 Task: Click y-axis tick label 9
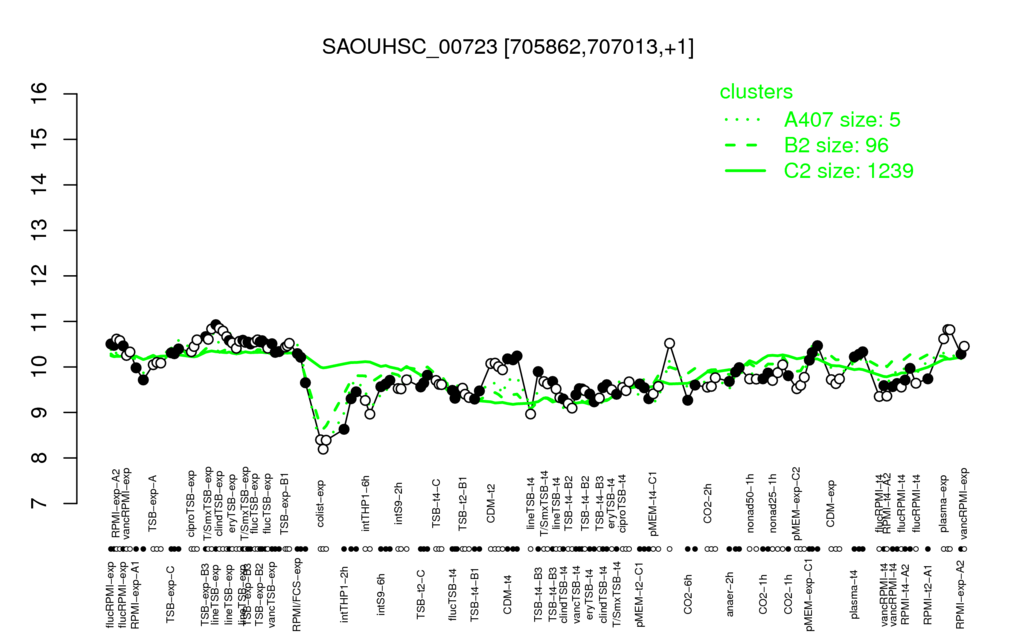[39, 413]
